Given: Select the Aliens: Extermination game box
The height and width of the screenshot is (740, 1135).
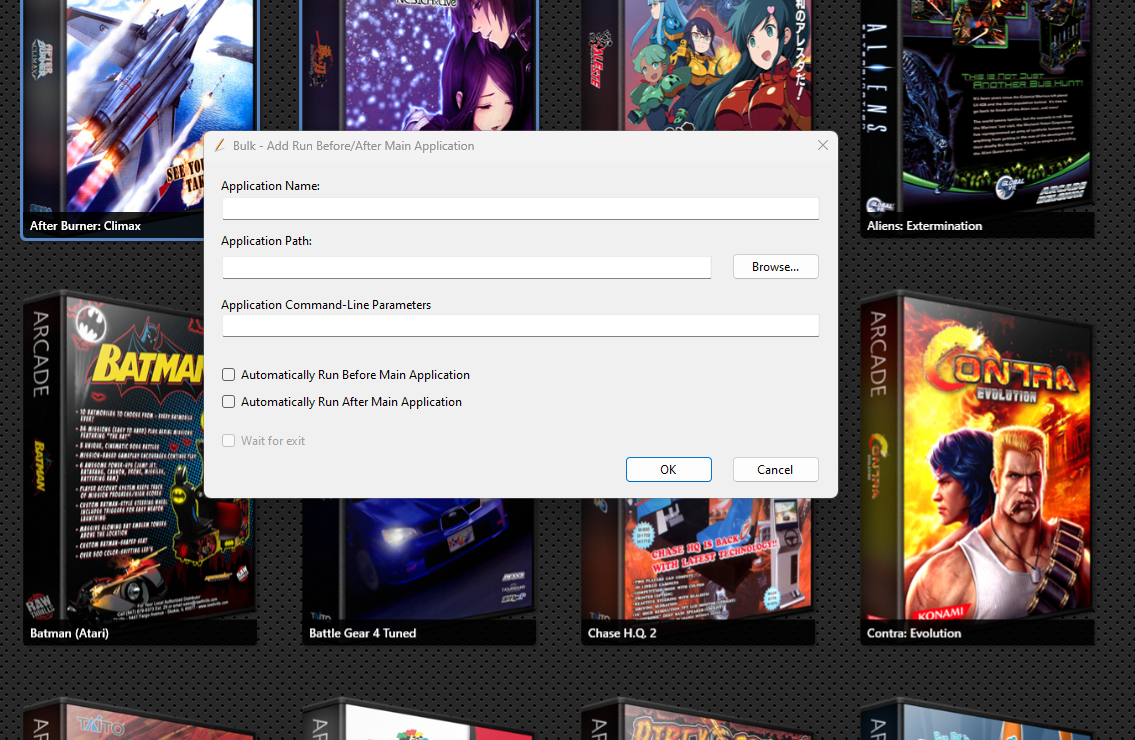Looking at the screenshot, I should 977,119.
